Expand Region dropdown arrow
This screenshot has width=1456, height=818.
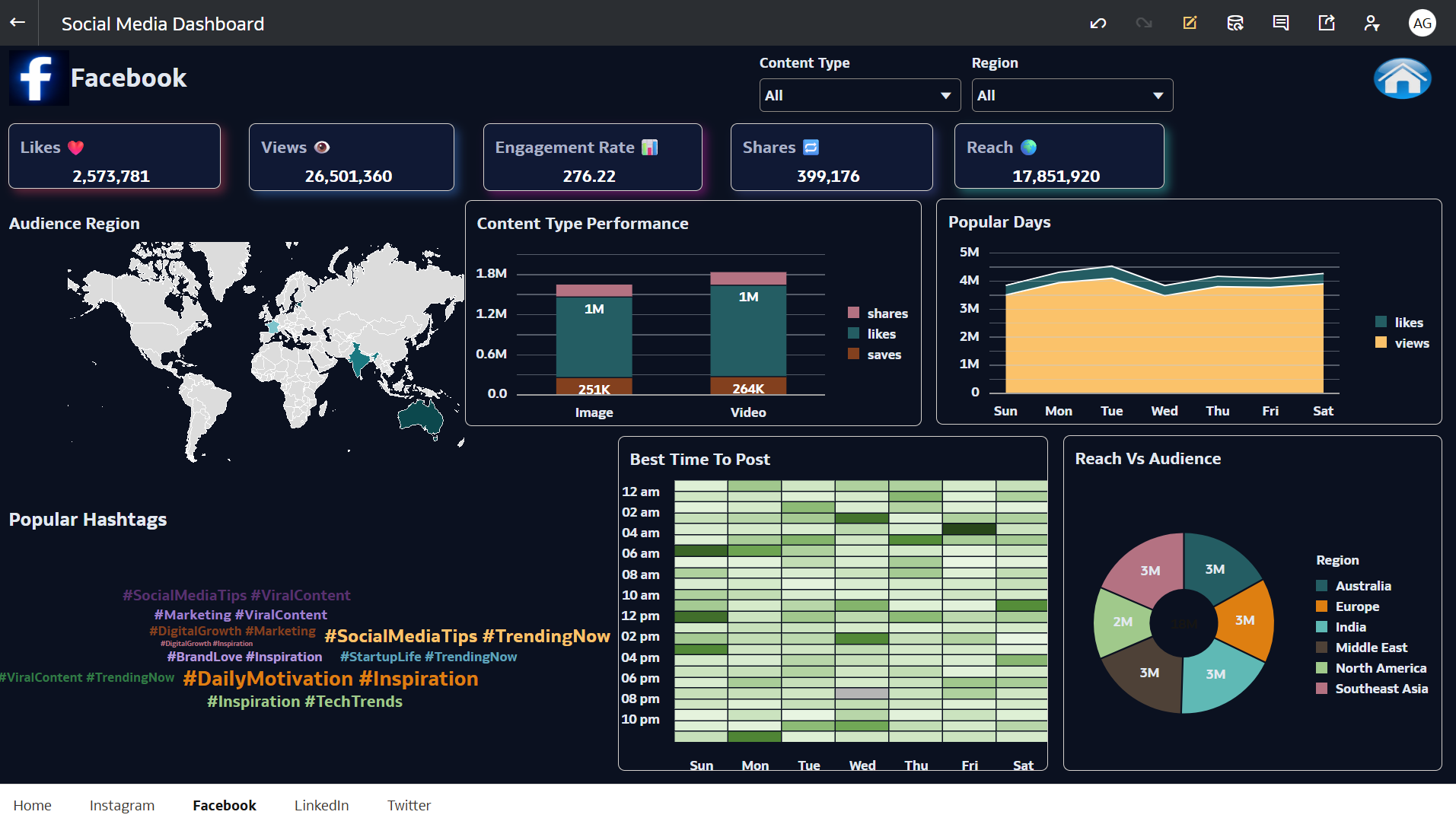point(1158,96)
